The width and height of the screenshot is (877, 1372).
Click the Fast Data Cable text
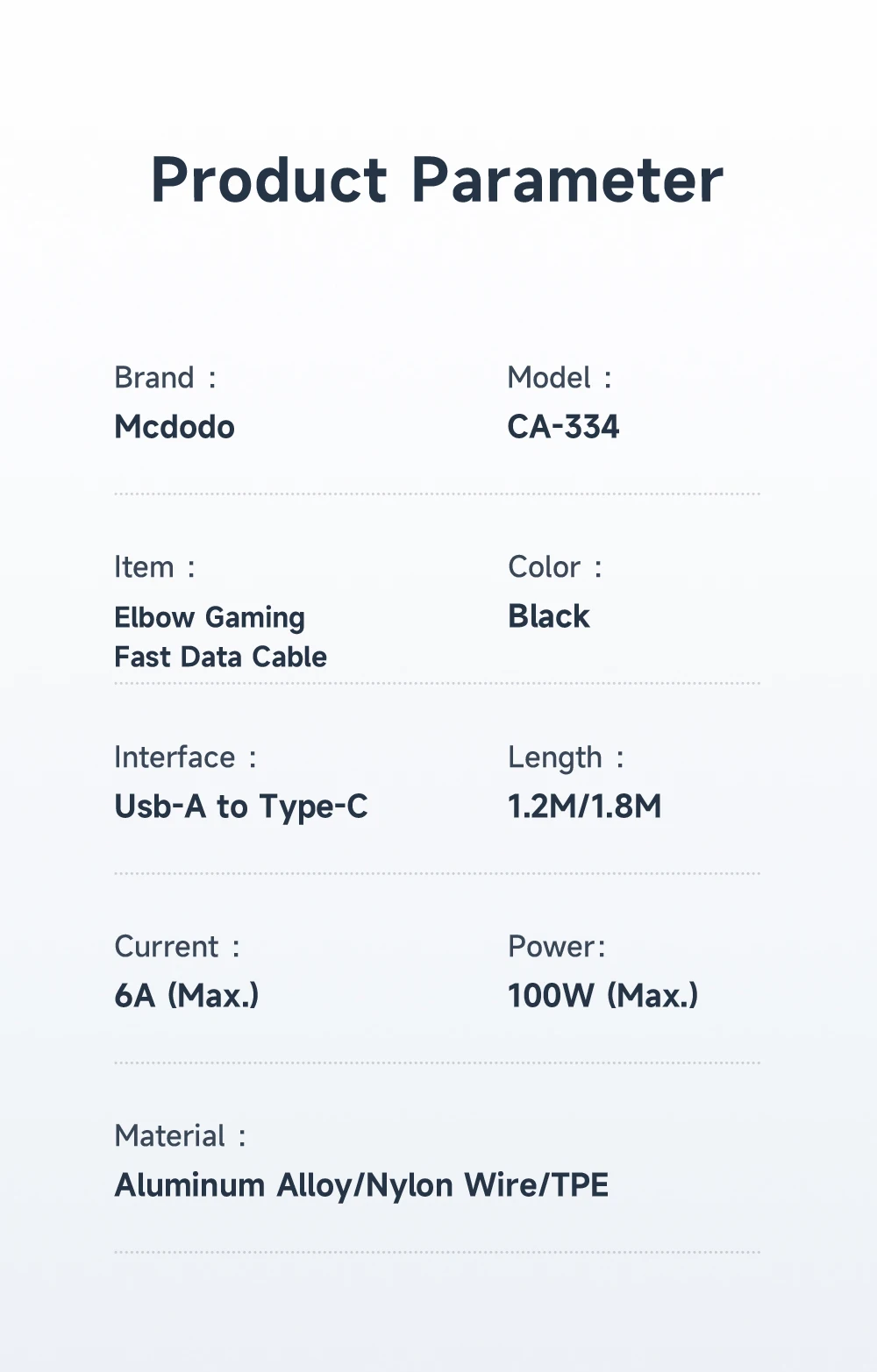[221, 657]
